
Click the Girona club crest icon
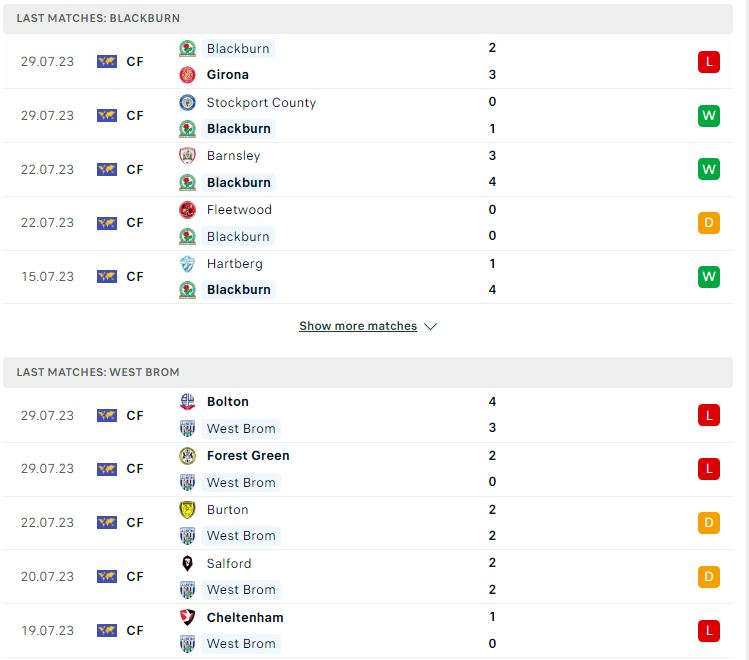(x=187, y=75)
